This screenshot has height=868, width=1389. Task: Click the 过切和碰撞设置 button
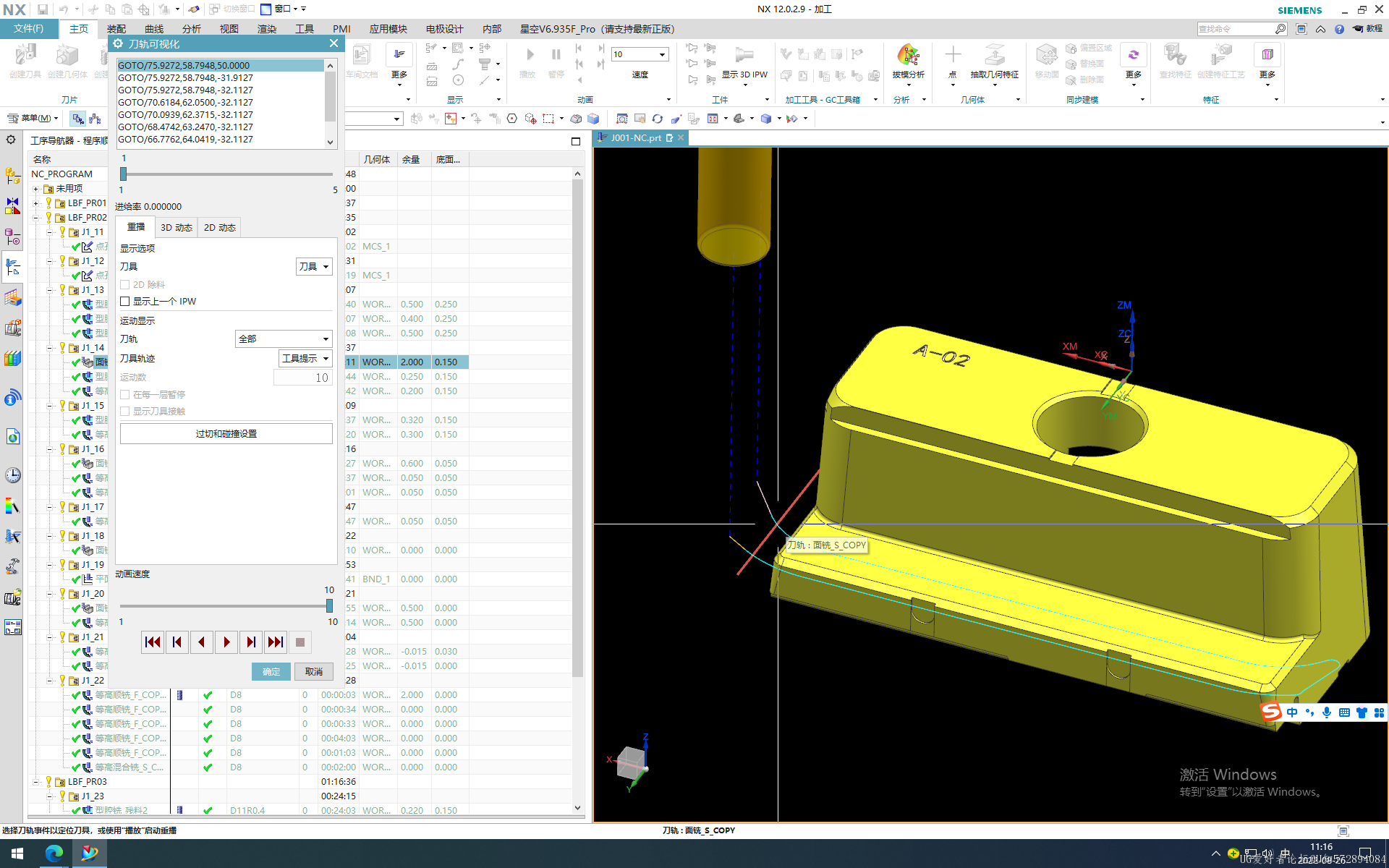point(226,433)
